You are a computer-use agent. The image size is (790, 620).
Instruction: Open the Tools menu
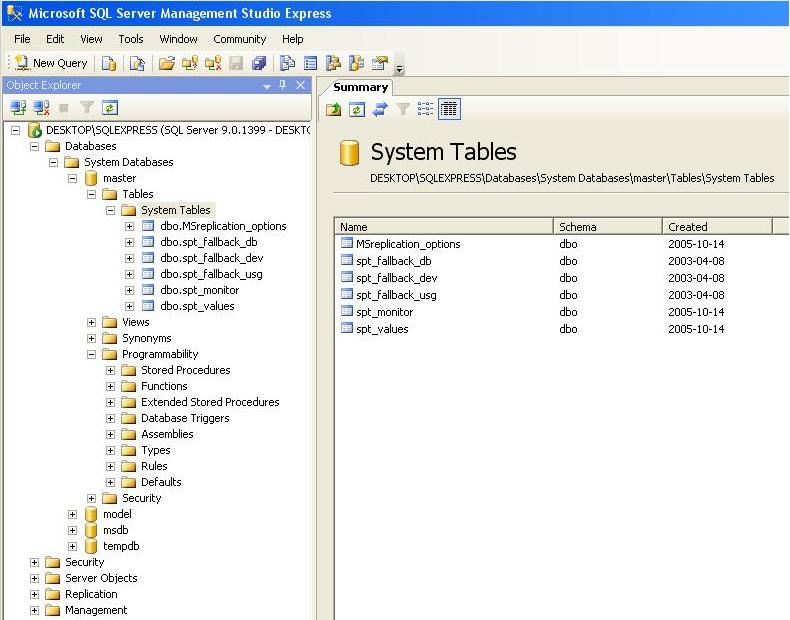(131, 39)
